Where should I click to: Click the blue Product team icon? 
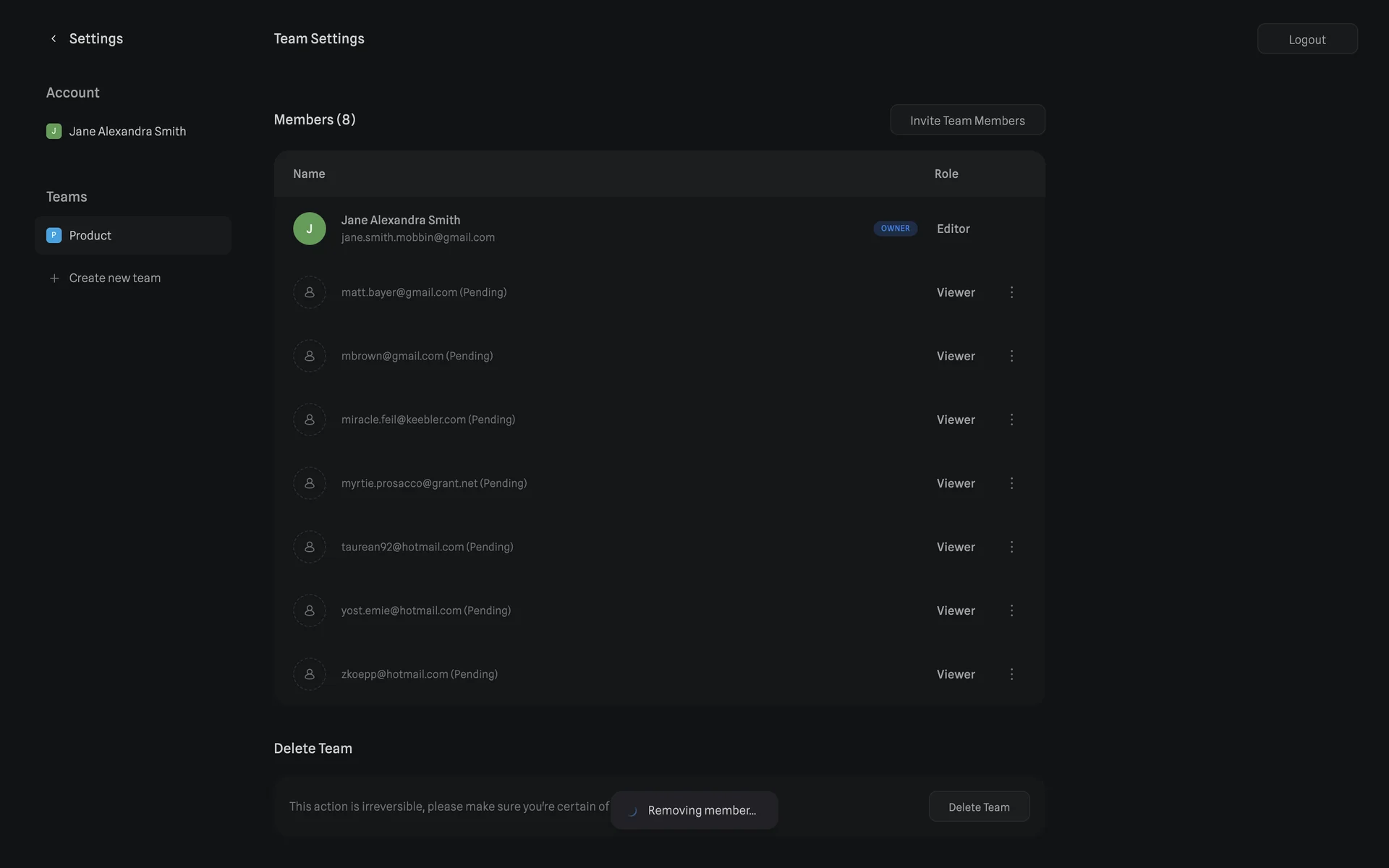[x=54, y=236]
